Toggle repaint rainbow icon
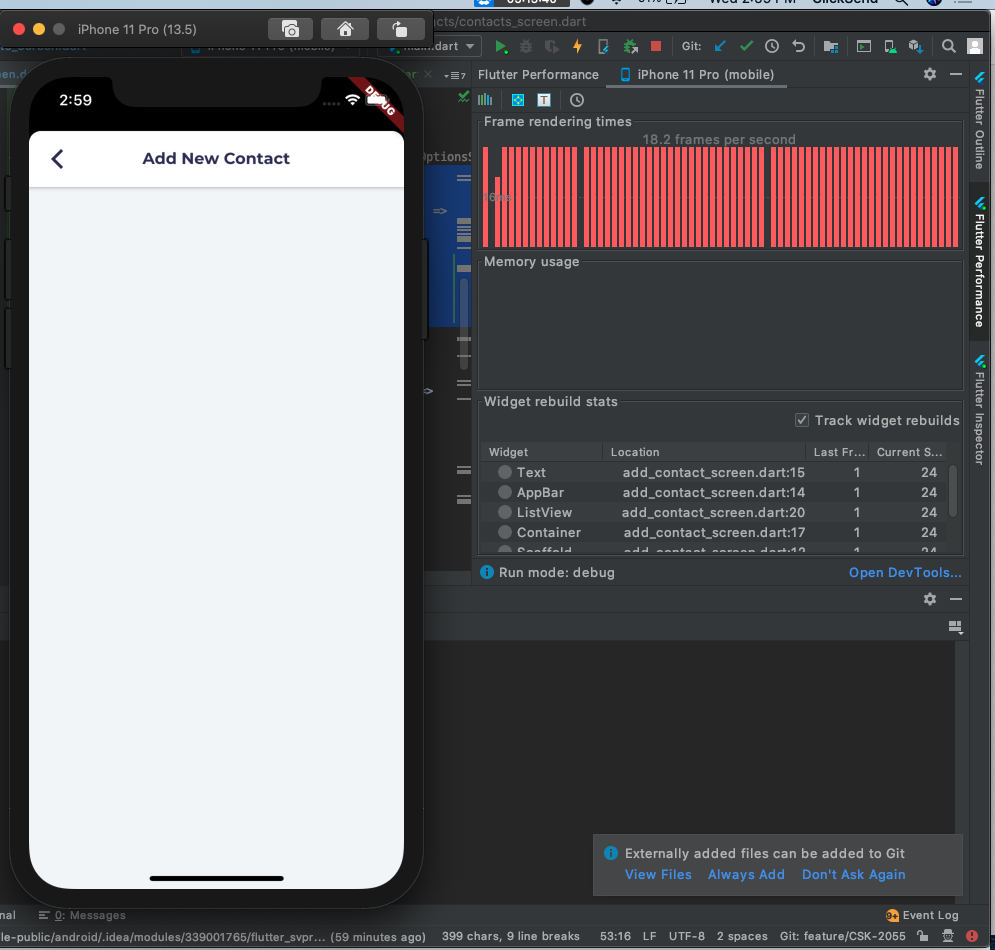995x950 pixels. (518, 100)
